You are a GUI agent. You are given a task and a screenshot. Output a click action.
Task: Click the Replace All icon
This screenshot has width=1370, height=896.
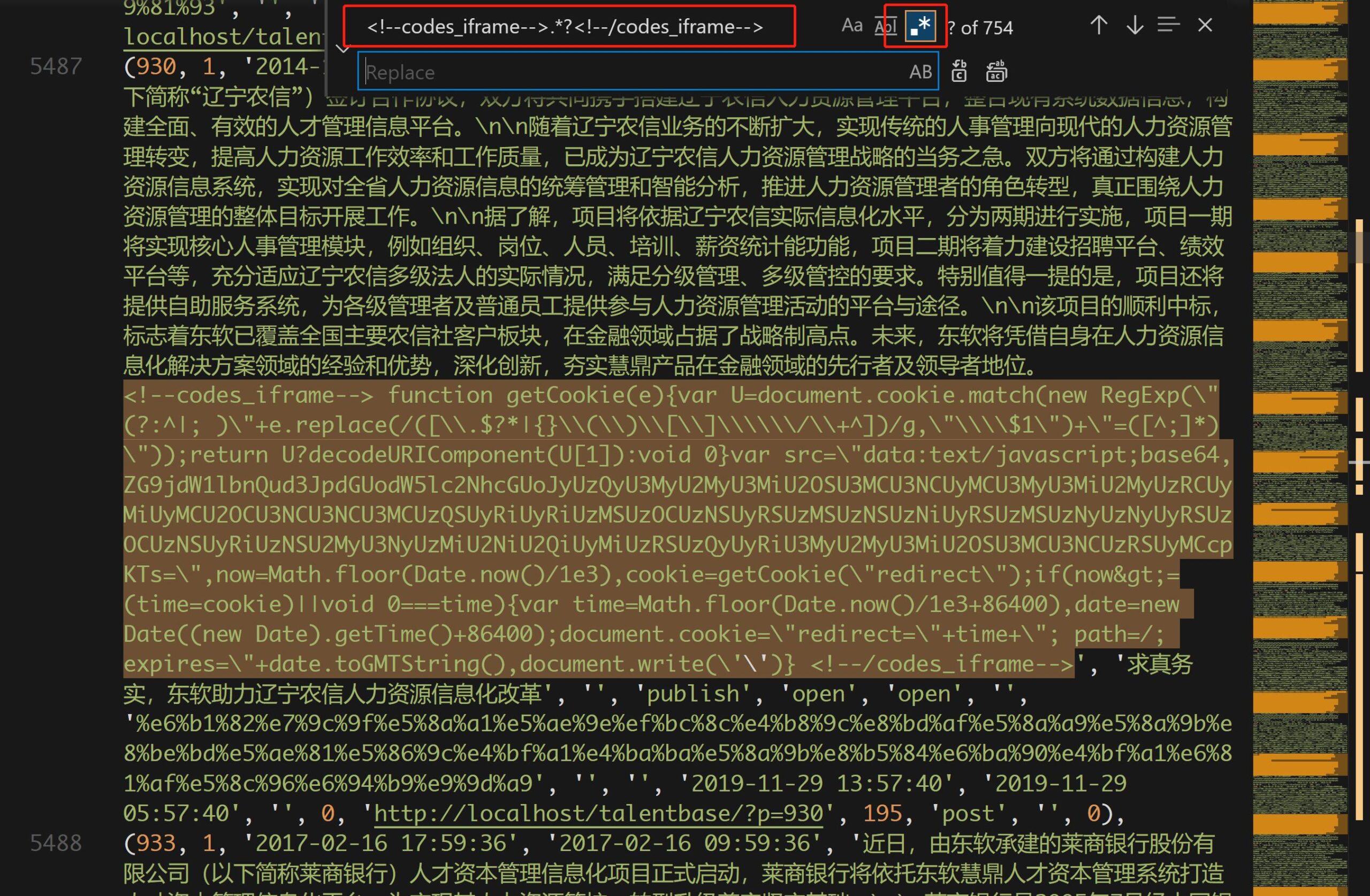(996, 72)
